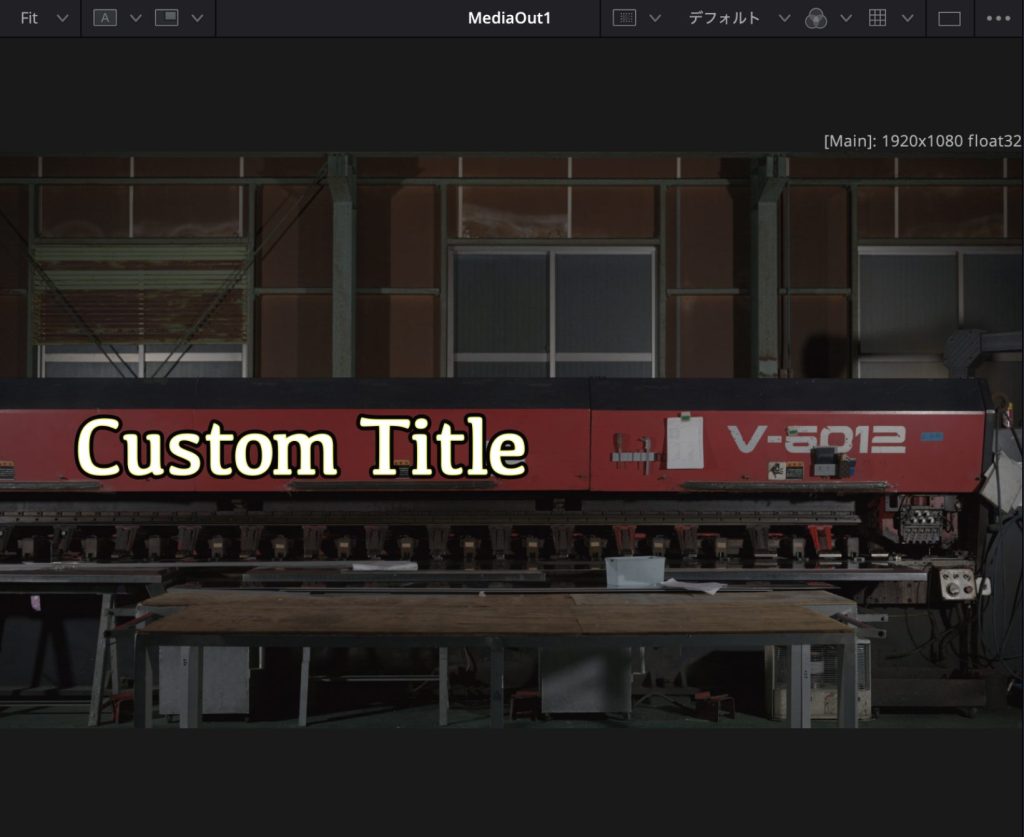Click the color channels circles icon
Viewport: 1024px width, 837px height.
816,18
